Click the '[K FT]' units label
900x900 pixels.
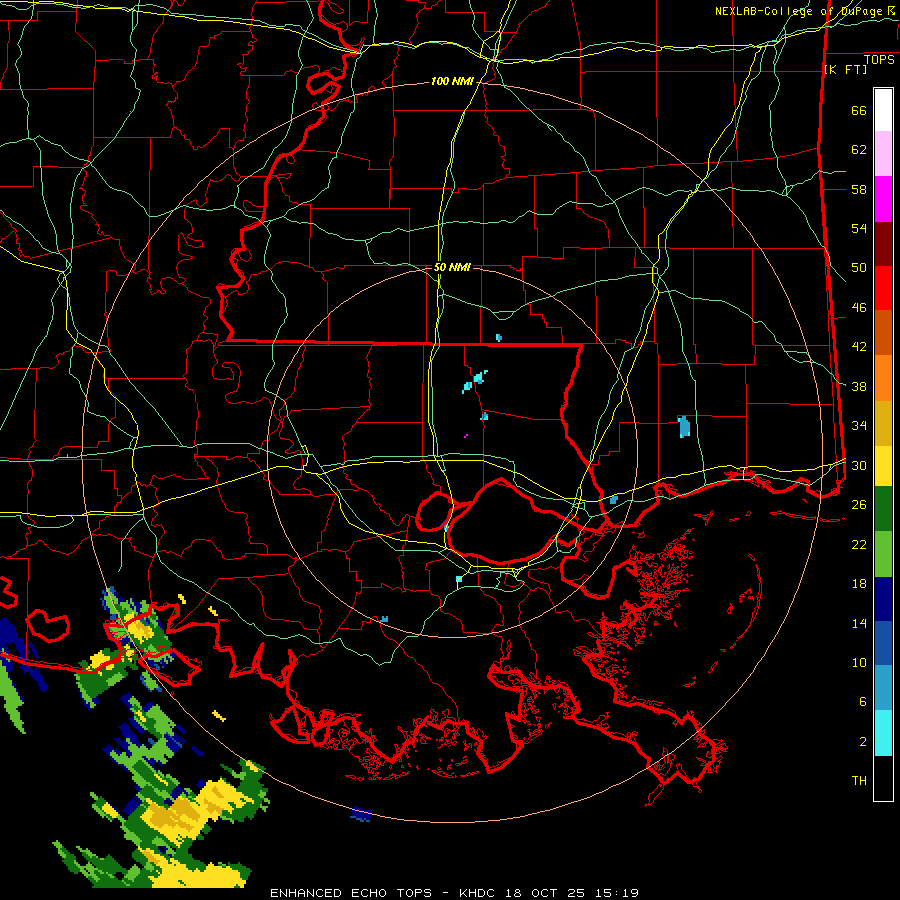click(x=845, y=69)
